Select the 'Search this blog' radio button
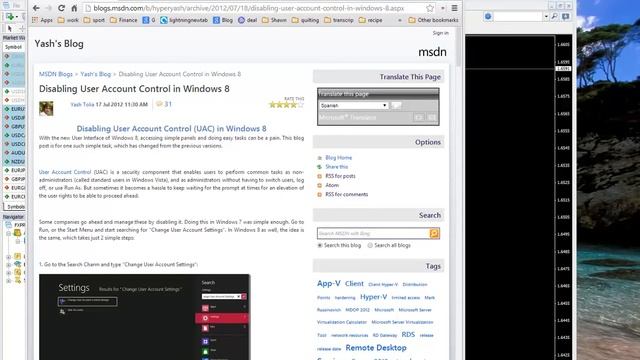The width and height of the screenshot is (640, 360). [320, 245]
